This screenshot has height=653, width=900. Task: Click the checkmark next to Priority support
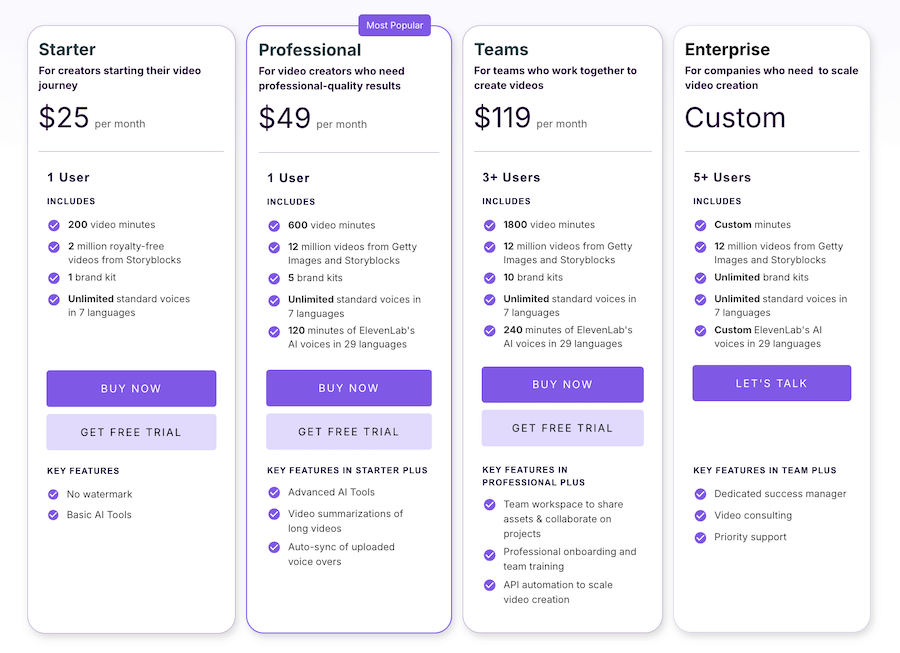700,538
